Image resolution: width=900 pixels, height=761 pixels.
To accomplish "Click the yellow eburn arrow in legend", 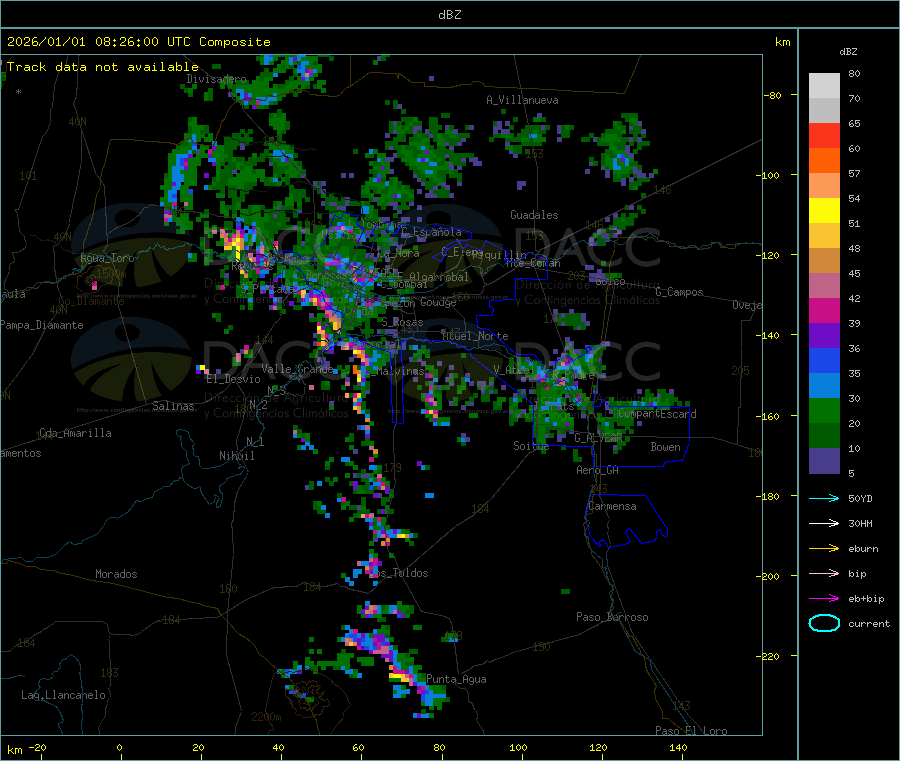I will pyautogui.click(x=824, y=549).
